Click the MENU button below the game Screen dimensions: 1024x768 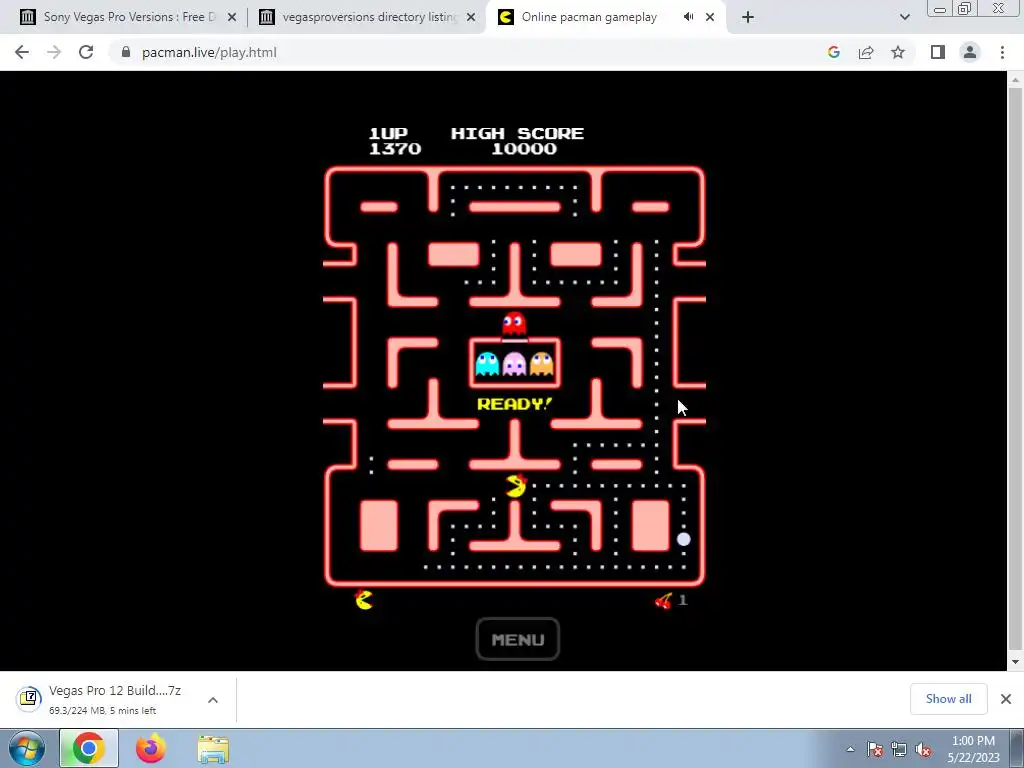517,639
